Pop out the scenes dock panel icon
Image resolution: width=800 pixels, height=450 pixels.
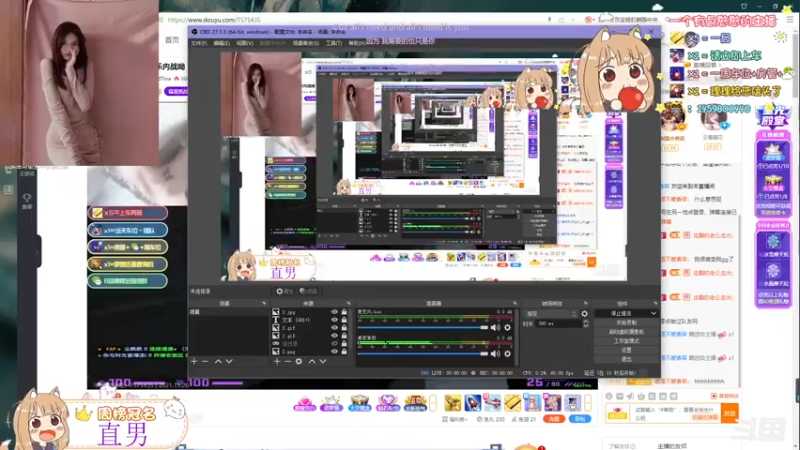click(x=264, y=303)
